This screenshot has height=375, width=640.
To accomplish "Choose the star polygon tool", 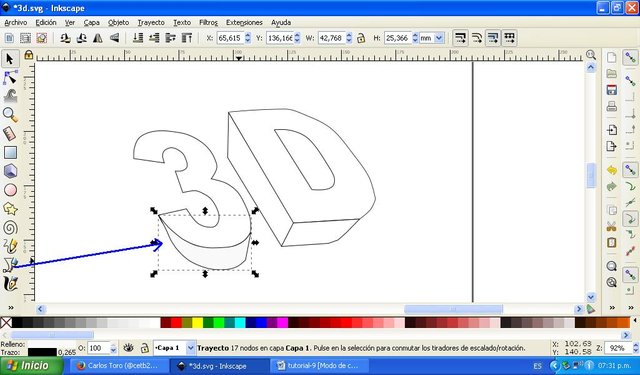I will pos(10,209).
